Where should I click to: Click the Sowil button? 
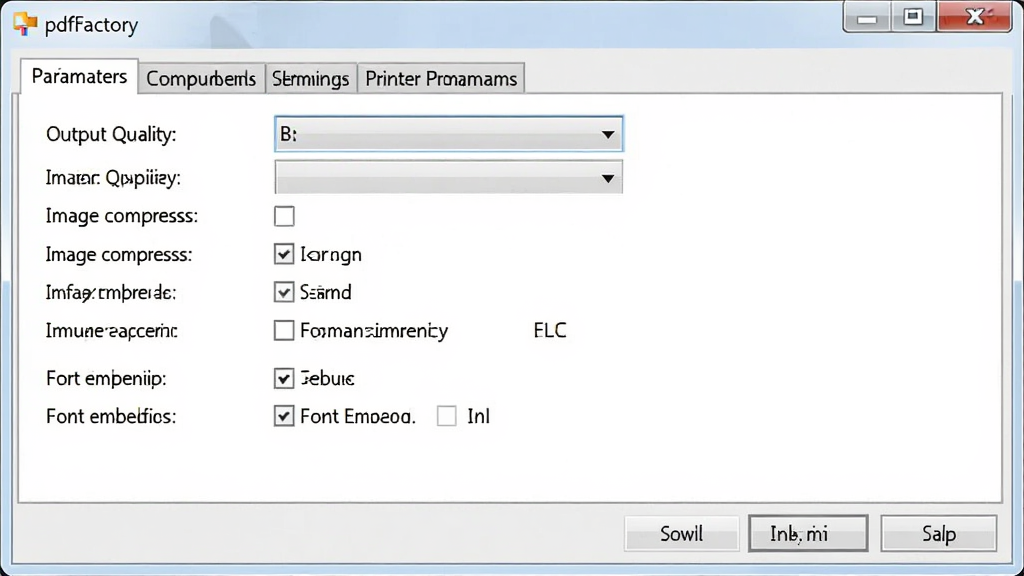click(x=681, y=534)
